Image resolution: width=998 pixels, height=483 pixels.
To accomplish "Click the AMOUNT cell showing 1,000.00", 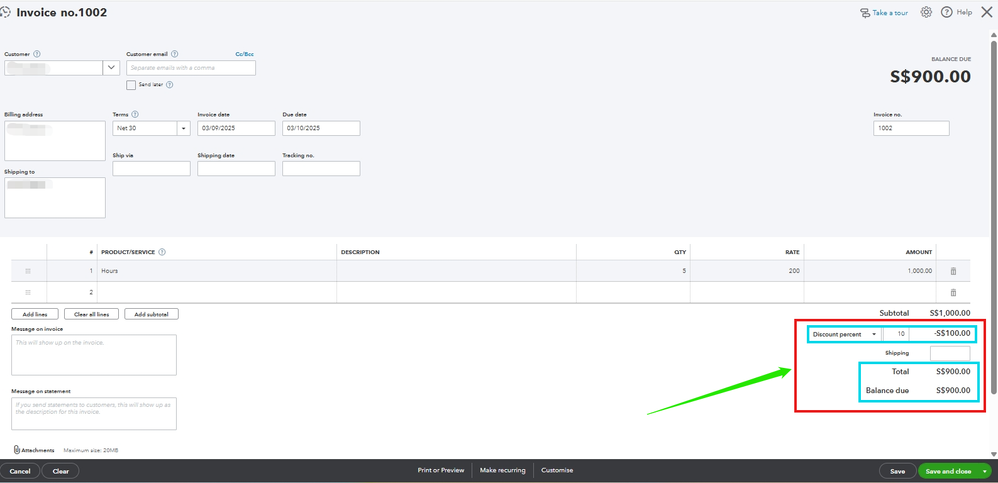I will tap(870, 271).
